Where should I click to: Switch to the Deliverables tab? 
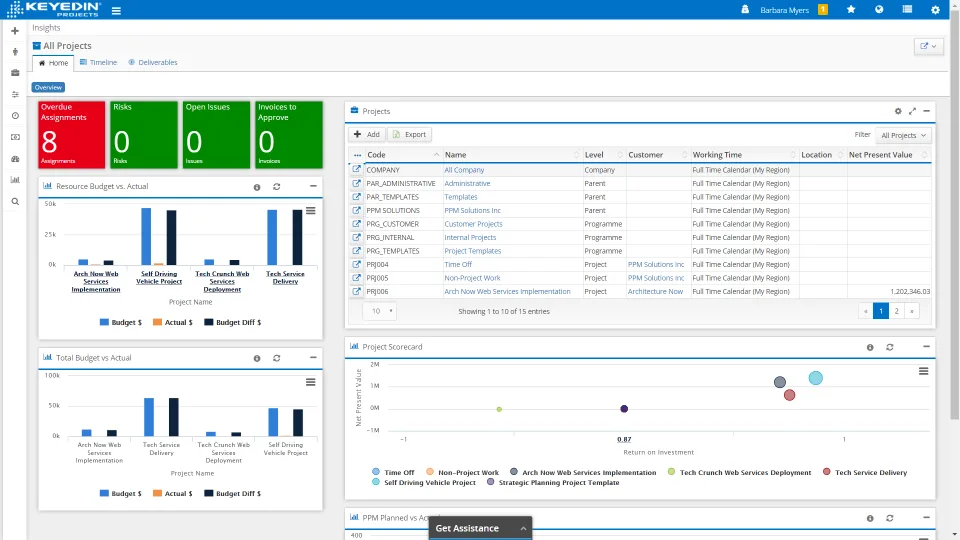(152, 62)
